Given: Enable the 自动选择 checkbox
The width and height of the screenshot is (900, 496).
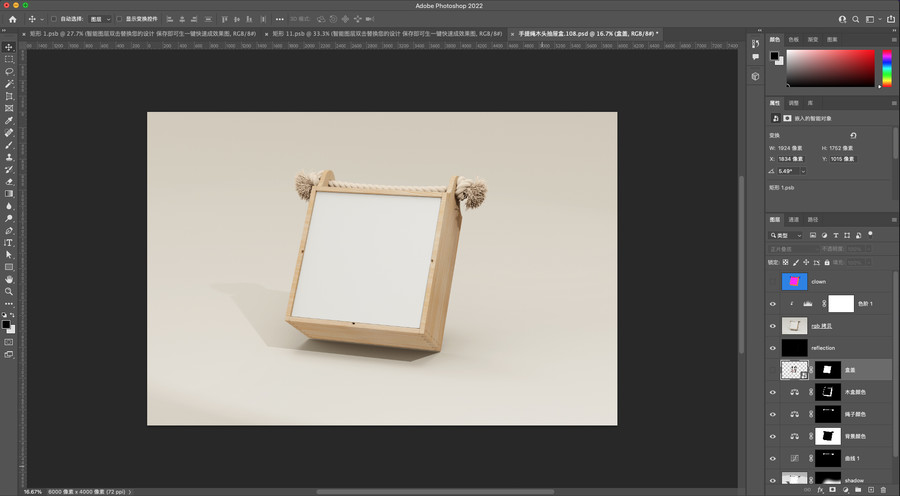Looking at the screenshot, I should point(53,19).
